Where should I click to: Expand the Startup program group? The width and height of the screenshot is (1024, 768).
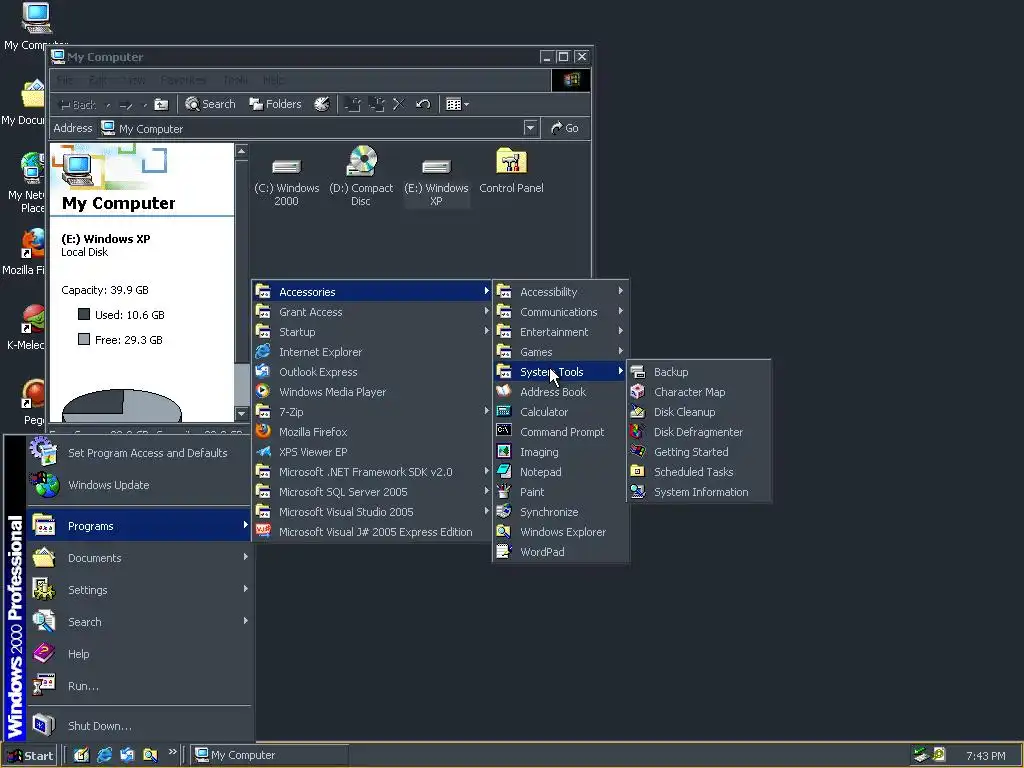[372, 332]
